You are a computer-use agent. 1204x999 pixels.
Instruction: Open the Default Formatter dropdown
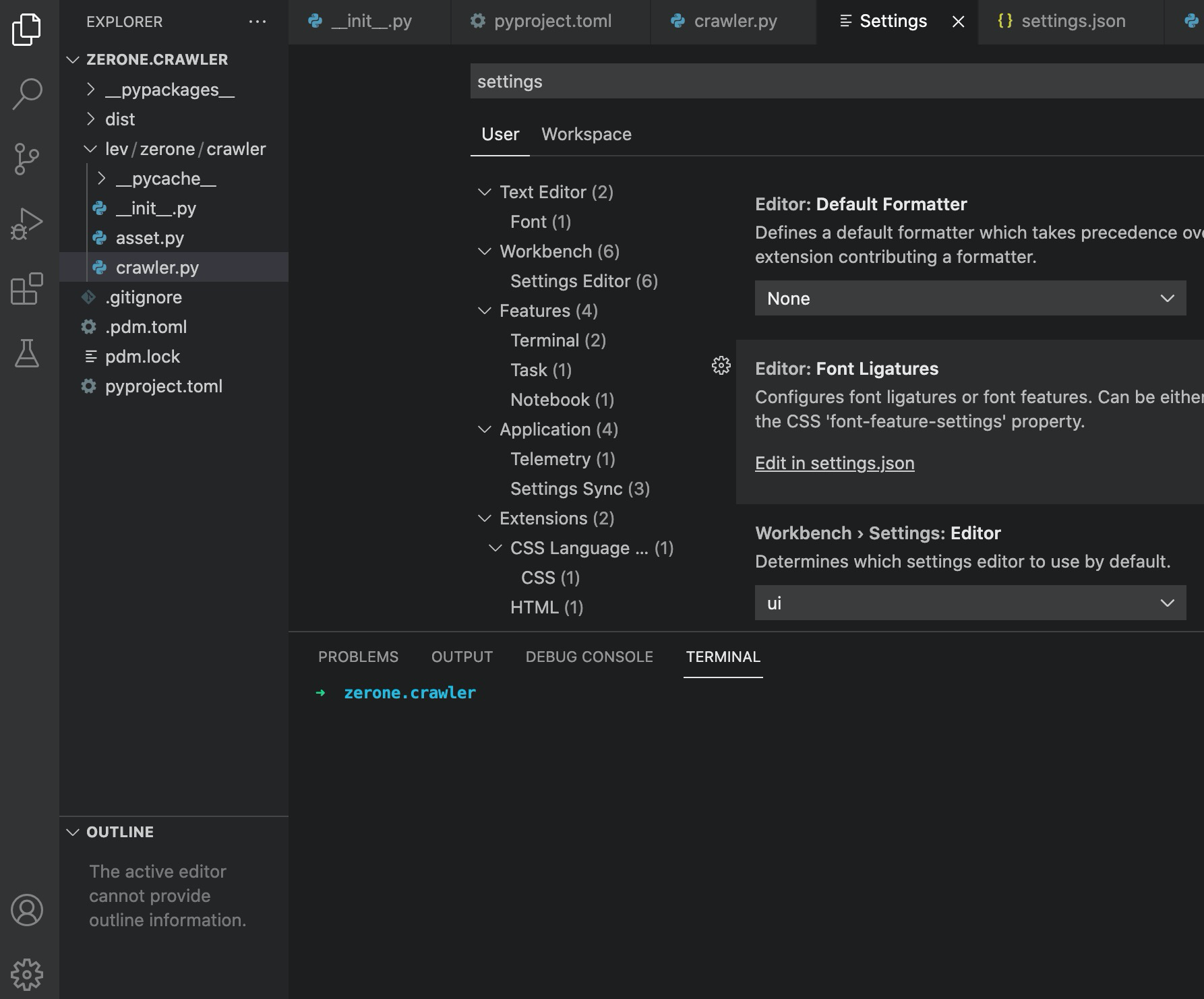point(969,298)
